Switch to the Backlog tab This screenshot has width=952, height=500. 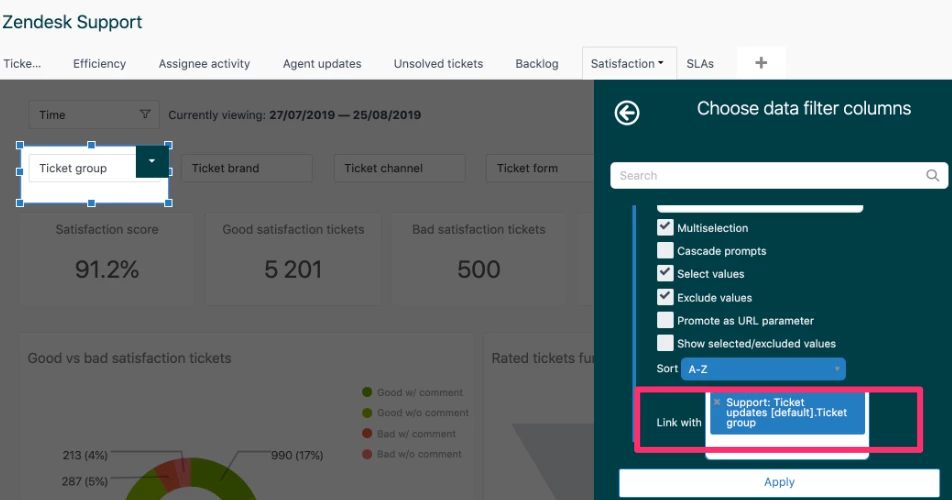(x=537, y=64)
